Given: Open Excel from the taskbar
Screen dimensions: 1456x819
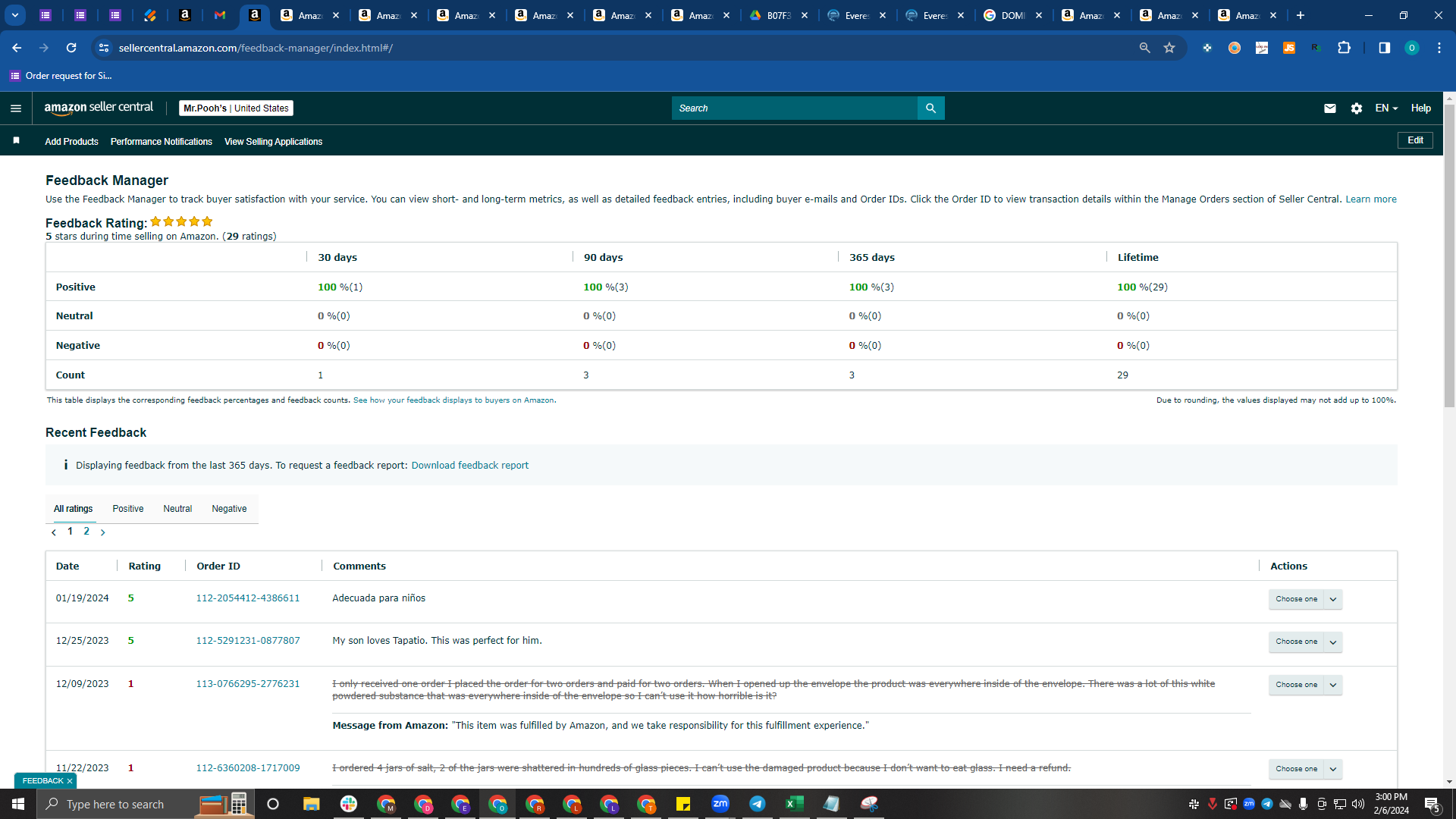Looking at the screenshot, I should (794, 804).
